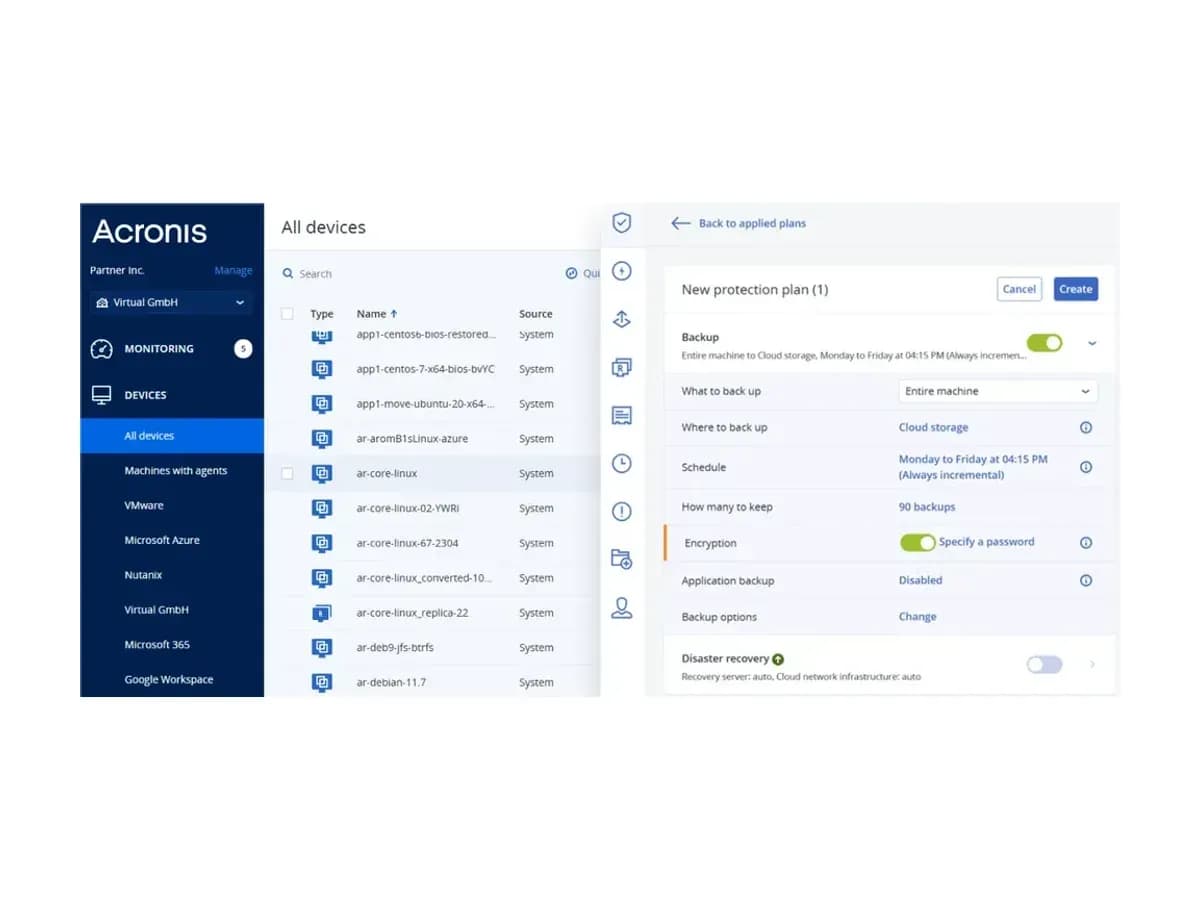Click the device icon for ar-deb9-jfs-btrfs
The image size is (1200, 900).
pyautogui.click(x=322, y=648)
